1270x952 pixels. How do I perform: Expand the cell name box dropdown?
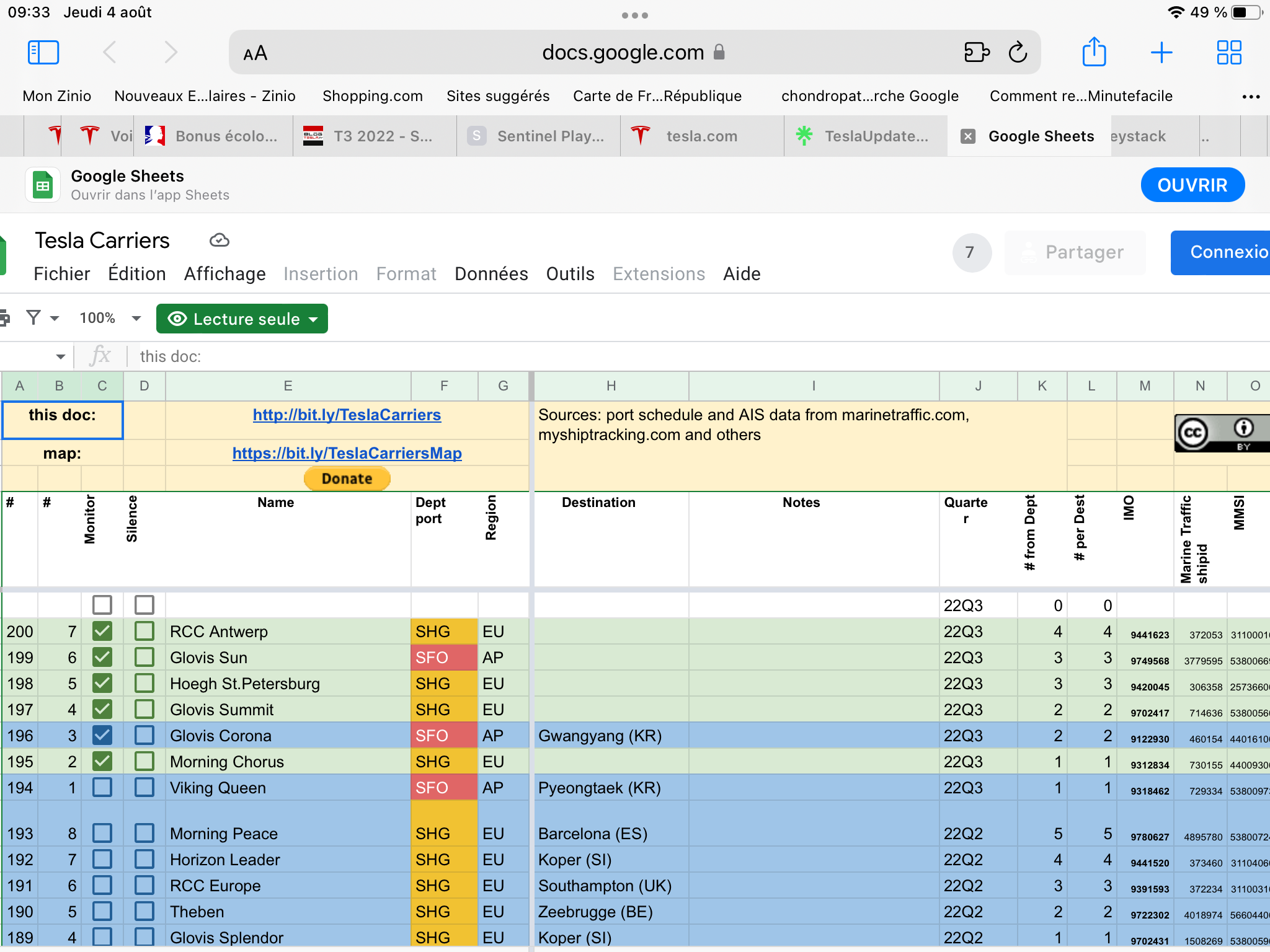(60, 356)
